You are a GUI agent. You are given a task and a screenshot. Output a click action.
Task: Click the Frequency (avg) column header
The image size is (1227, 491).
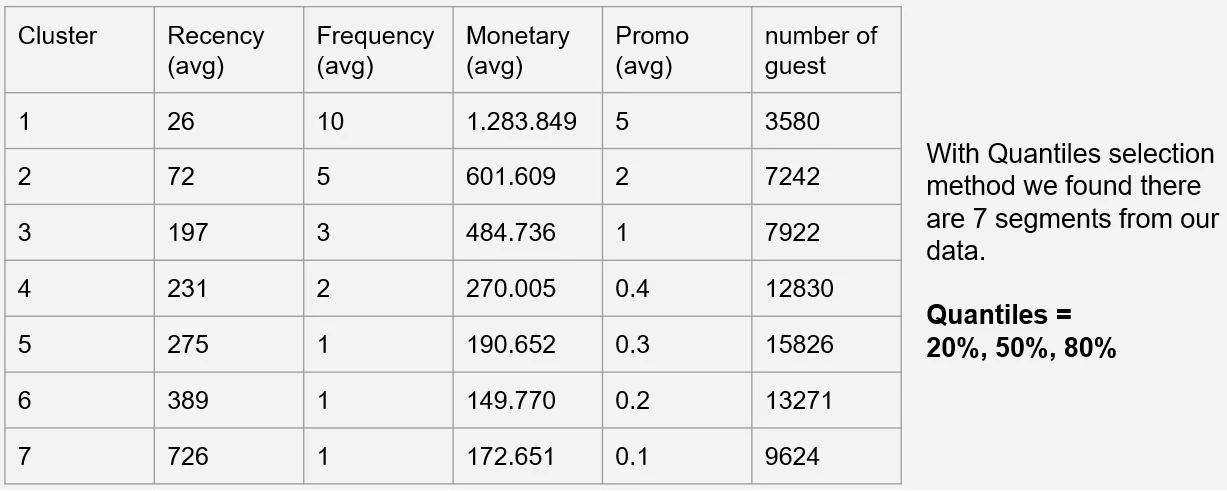click(x=375, y=50)
